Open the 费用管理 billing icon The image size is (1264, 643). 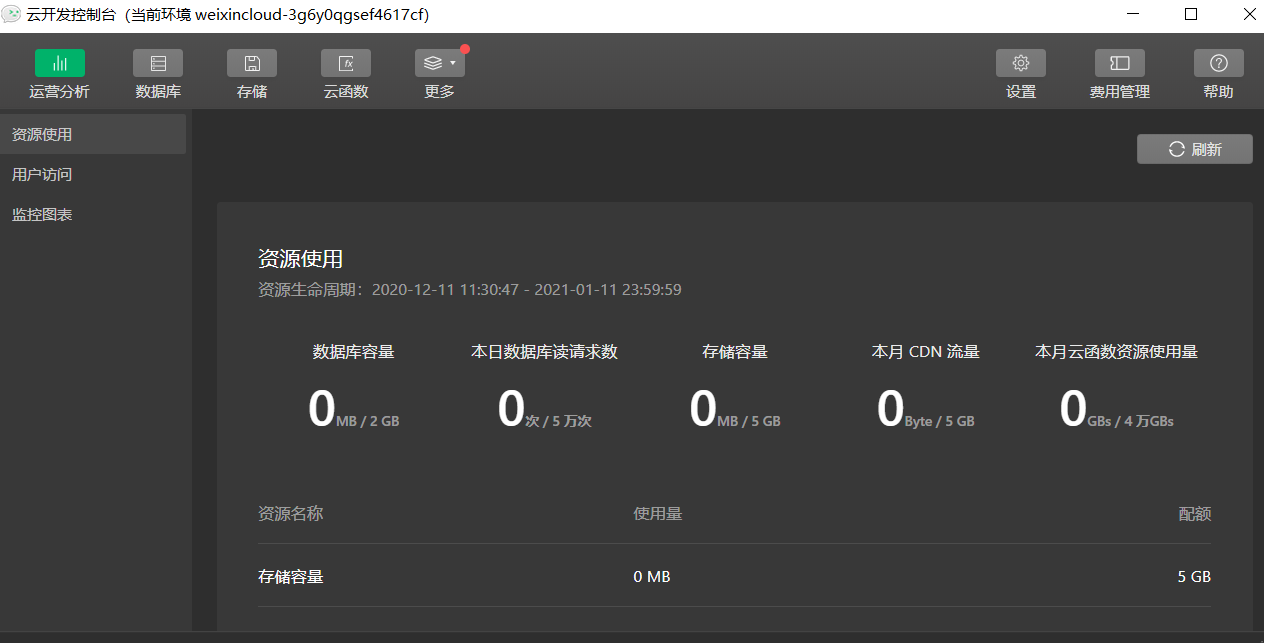[1120, 63]
